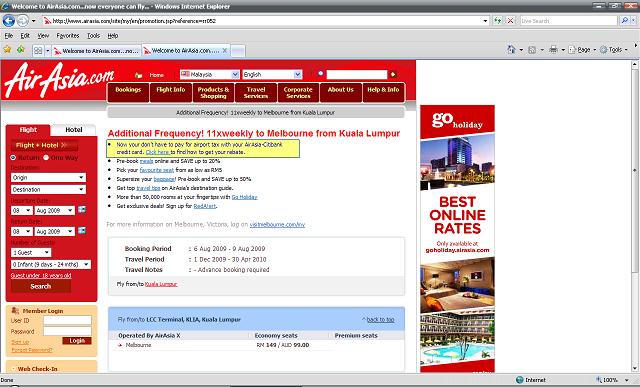Click the Add to Favorites icon
This screenshot has width=640, height=387.
coord(20,50)
